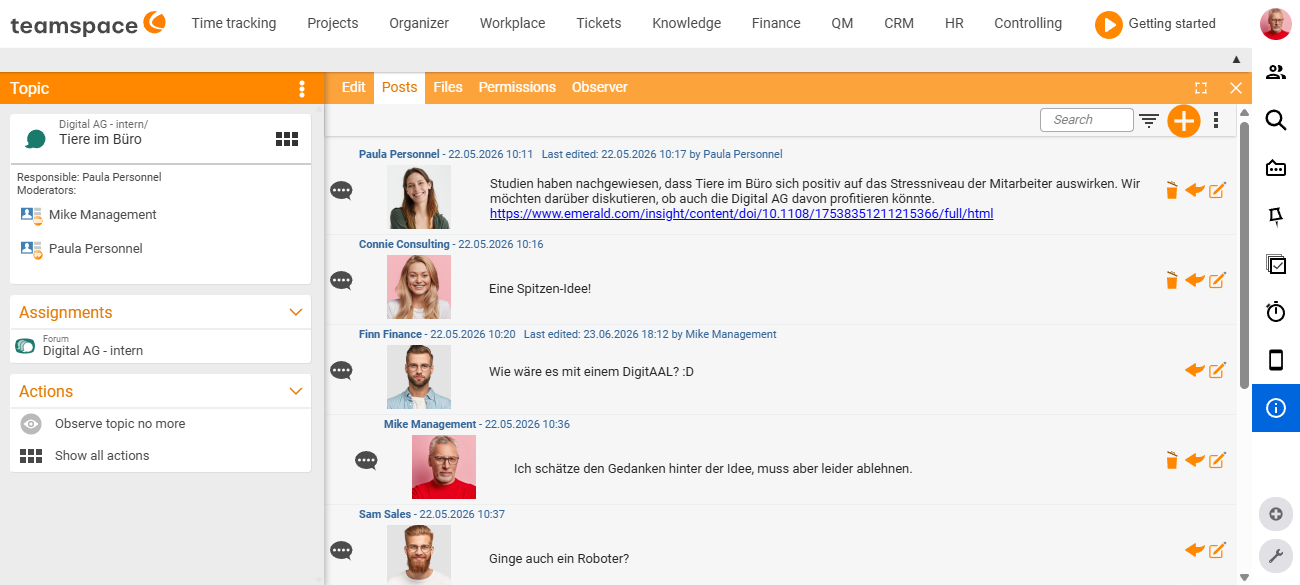Click speech bubble icon beside Mike Management's post
This screenshot has height=585, width=1300.
click(367, 460)
